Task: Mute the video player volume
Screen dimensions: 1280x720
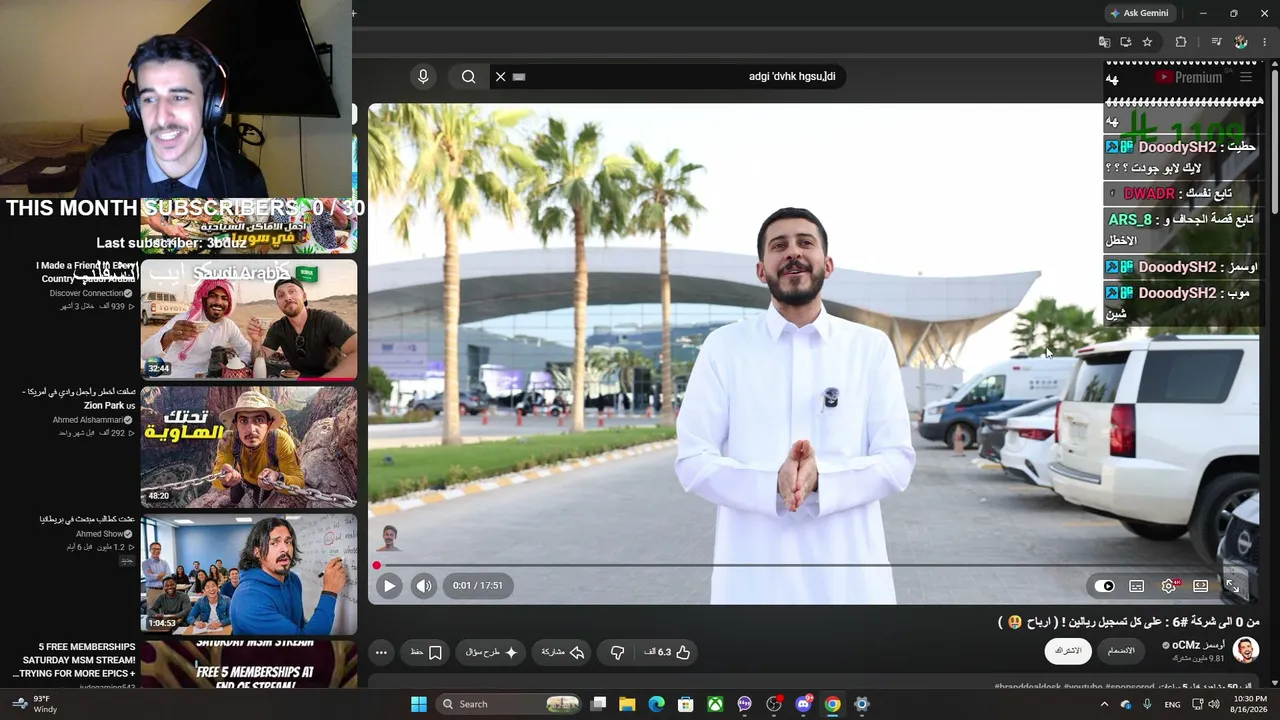Action: (x=424, y=586)
